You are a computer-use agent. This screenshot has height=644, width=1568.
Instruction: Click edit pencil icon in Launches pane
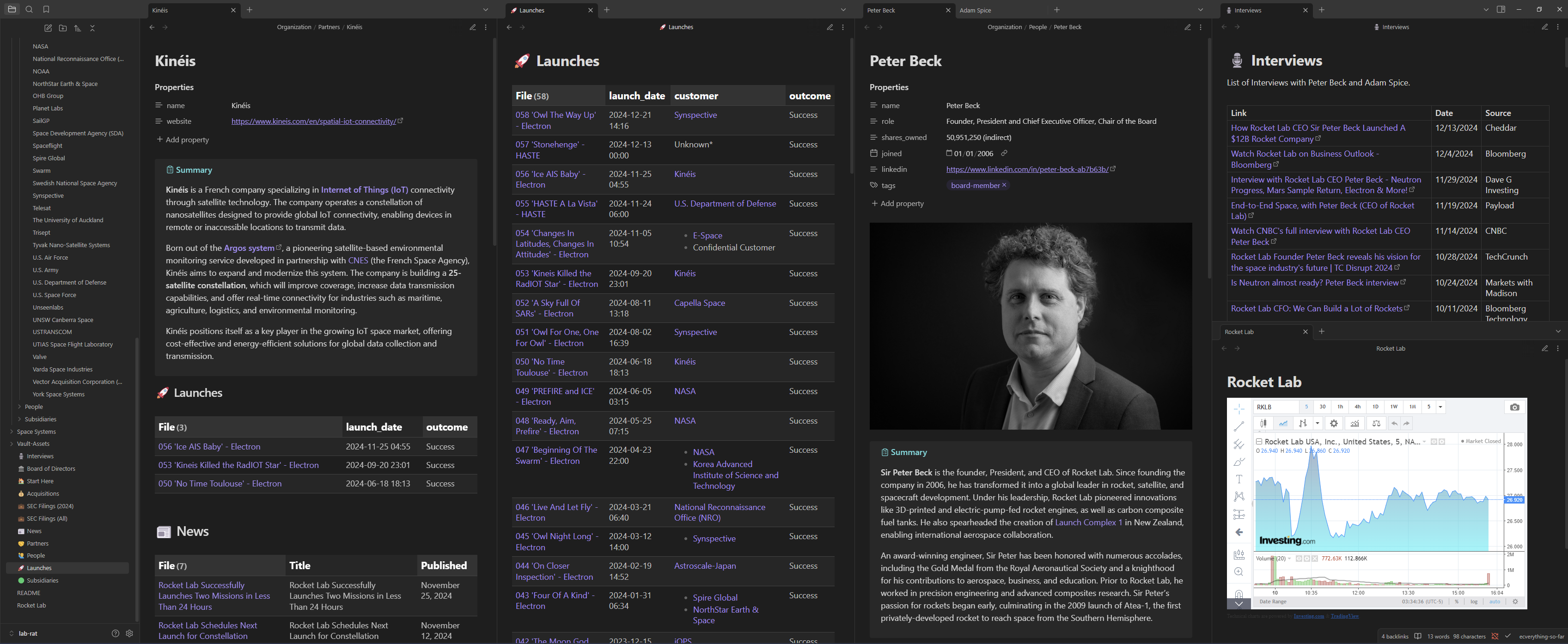coord(829,27)
